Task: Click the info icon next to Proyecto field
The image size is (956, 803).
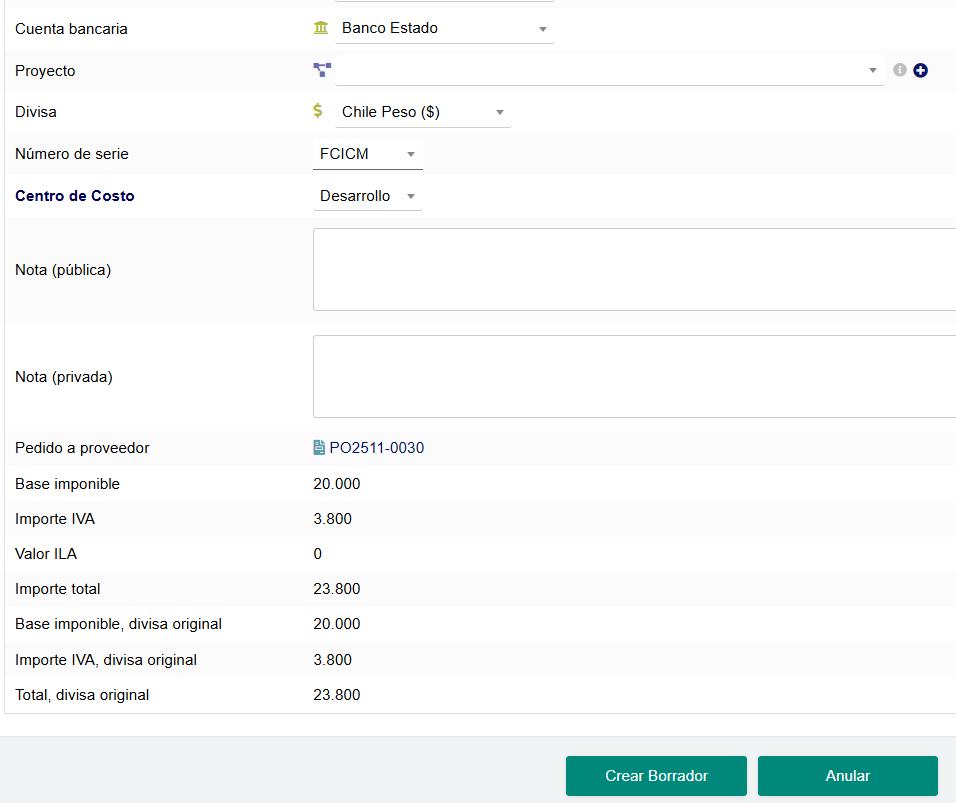Action: pos(900,70)
